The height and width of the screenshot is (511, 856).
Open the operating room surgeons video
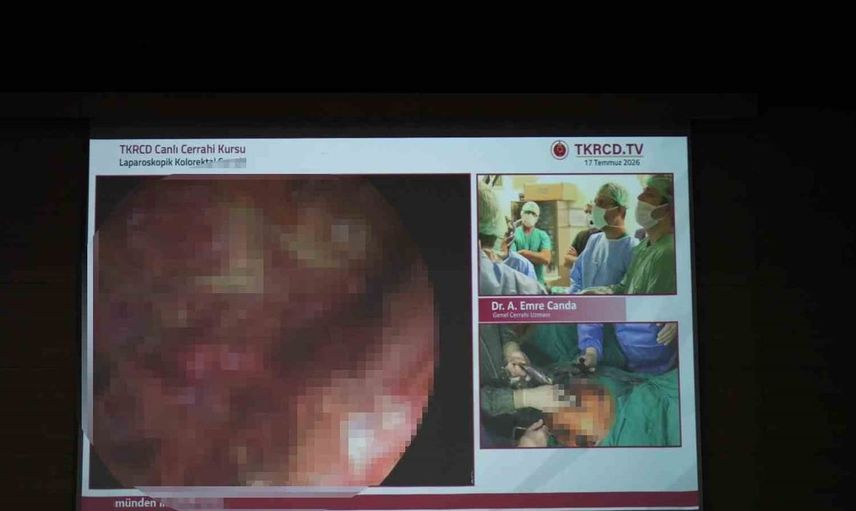tap(576, 234)
